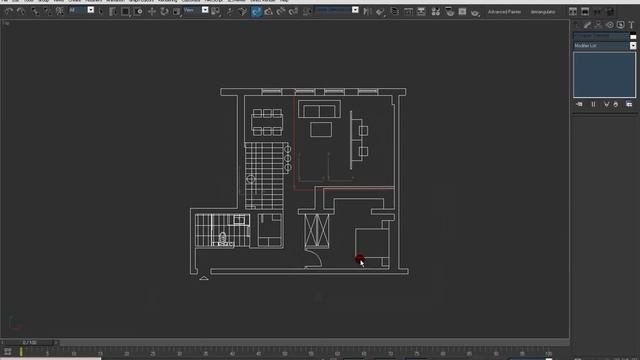Click Make Unique below modifier stack
This screenshot has width=640, height=360.
pyautogui.click(x=606, y=104)
